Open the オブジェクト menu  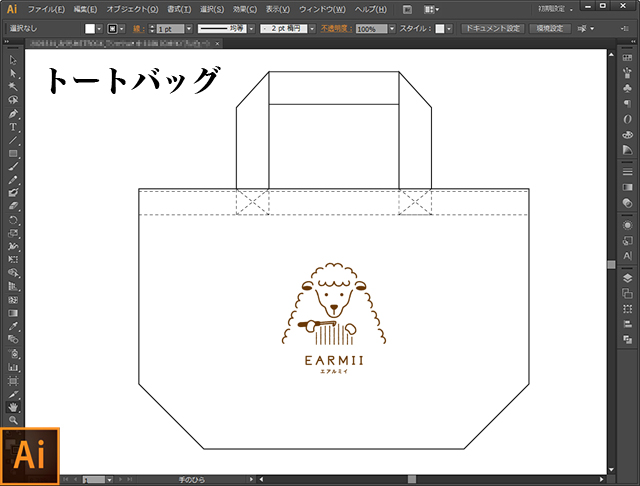132,9
